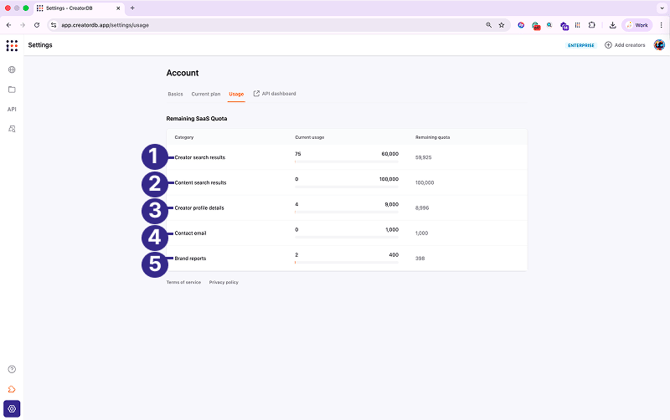Bookmark this page with star icon

(501, 25)
